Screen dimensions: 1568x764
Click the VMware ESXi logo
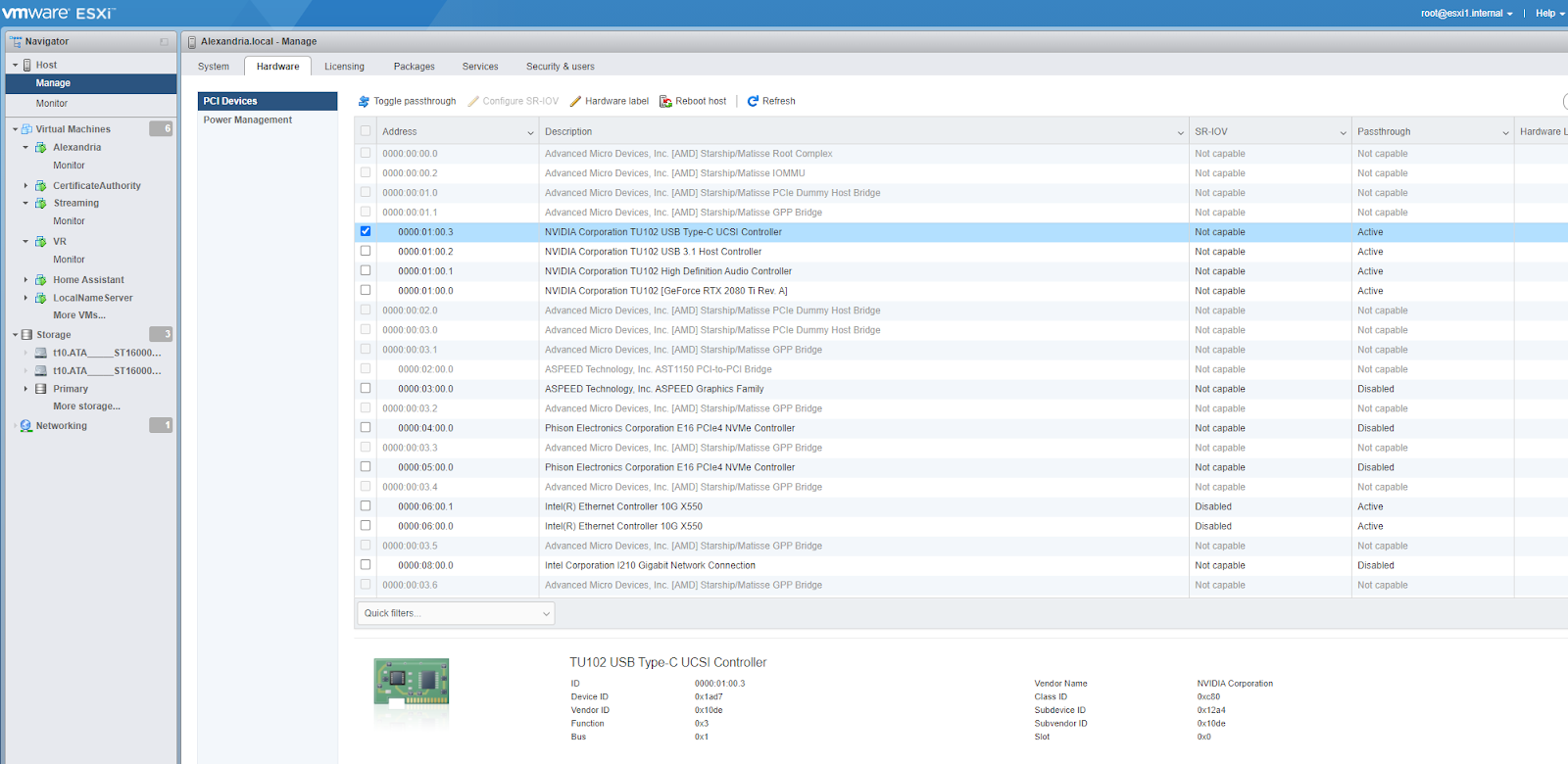click(59, 13)
